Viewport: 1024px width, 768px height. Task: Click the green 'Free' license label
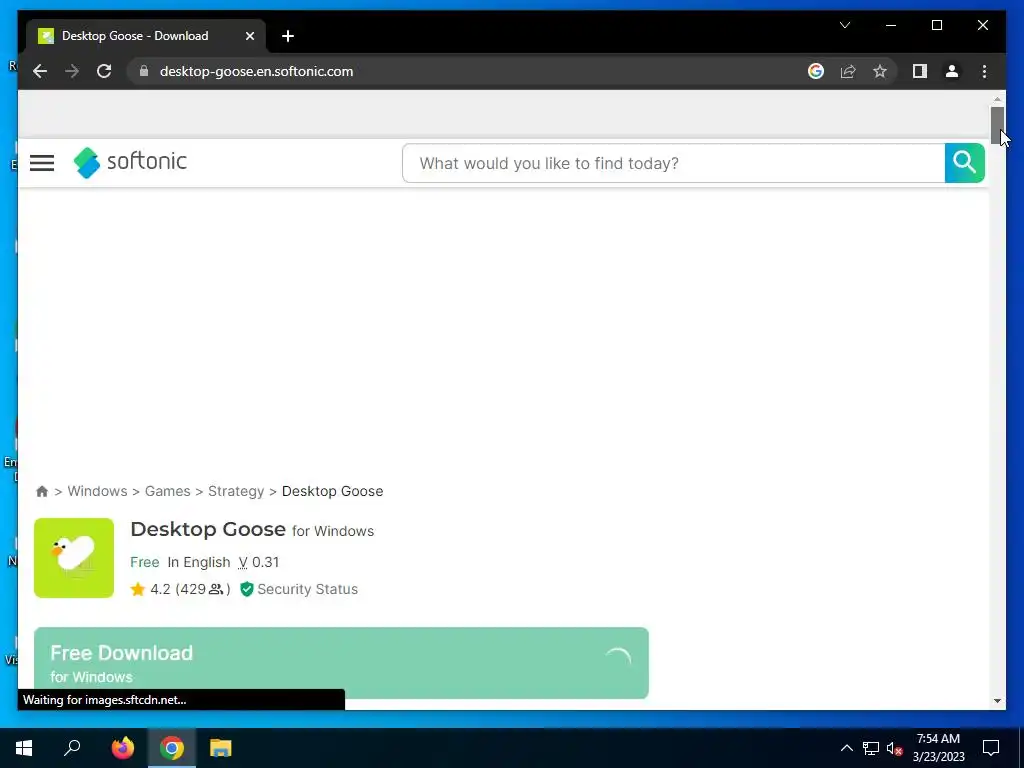[x=144, y=562]
